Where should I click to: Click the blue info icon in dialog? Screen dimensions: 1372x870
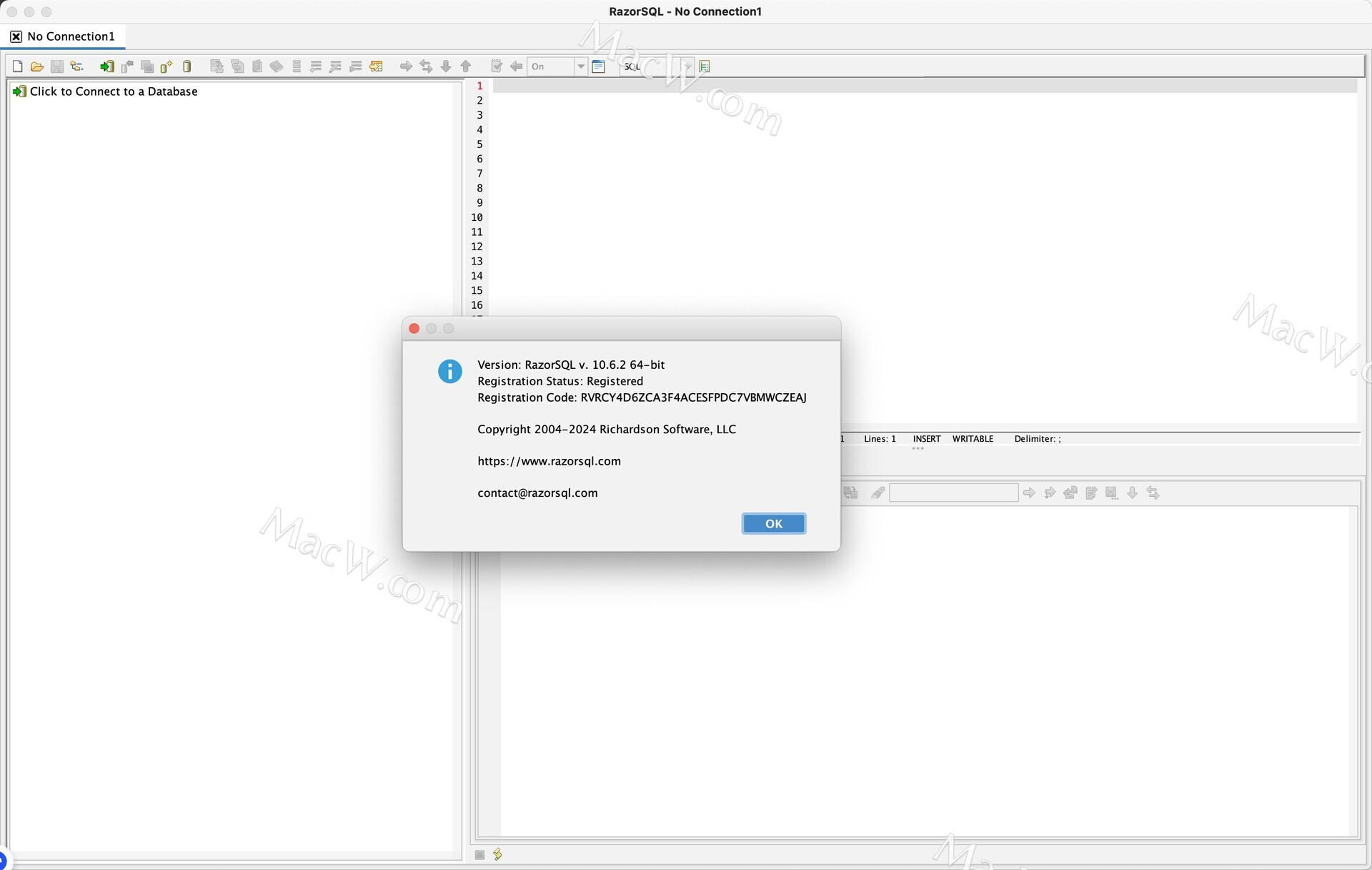(x=449, y=371)
